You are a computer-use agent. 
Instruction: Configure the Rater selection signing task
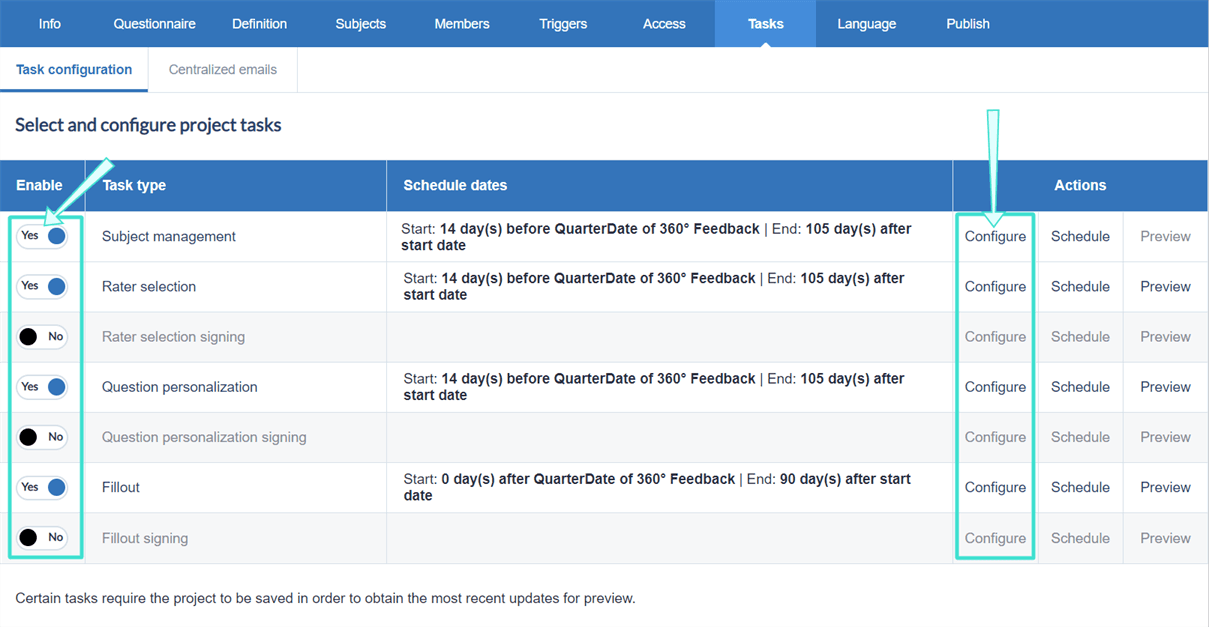[995, 337]
